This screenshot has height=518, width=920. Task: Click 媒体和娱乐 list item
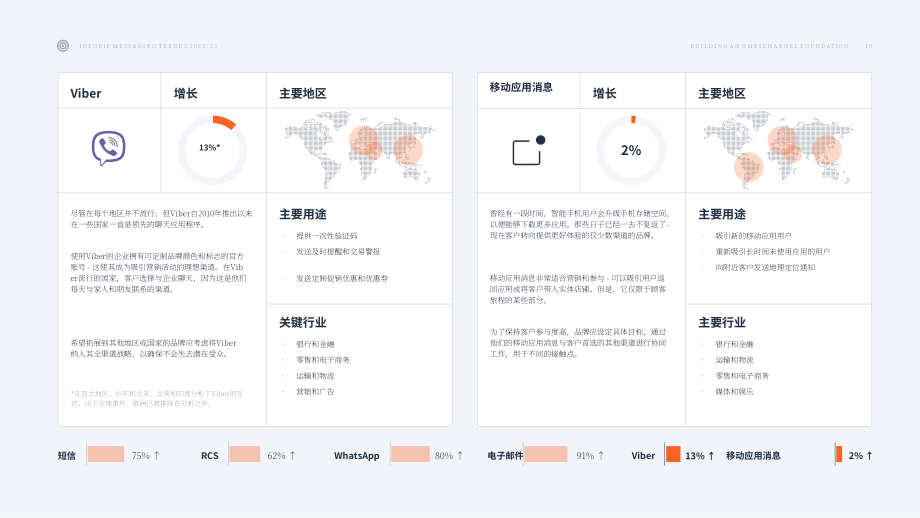click(734, 392)
